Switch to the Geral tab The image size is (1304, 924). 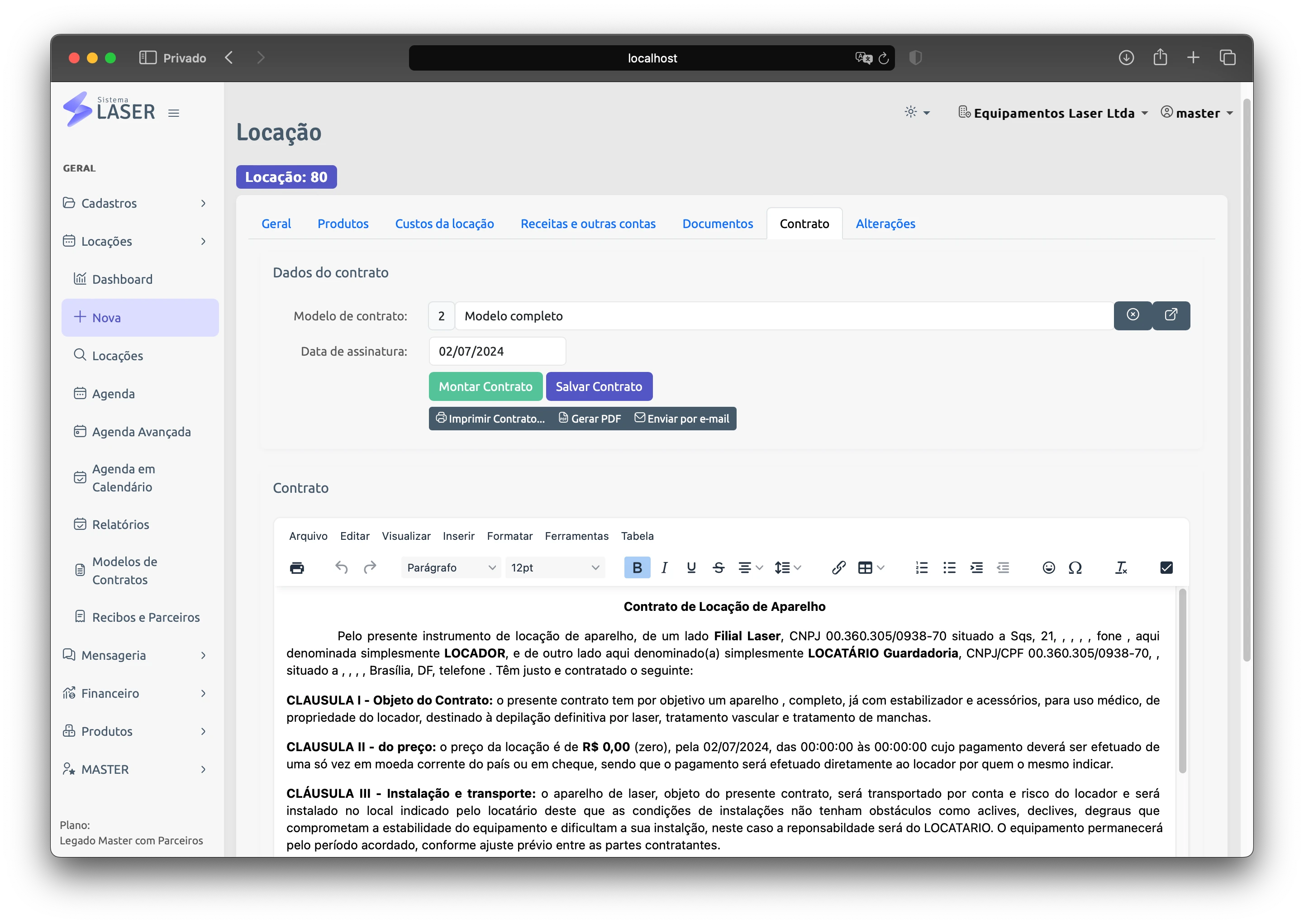276,224
